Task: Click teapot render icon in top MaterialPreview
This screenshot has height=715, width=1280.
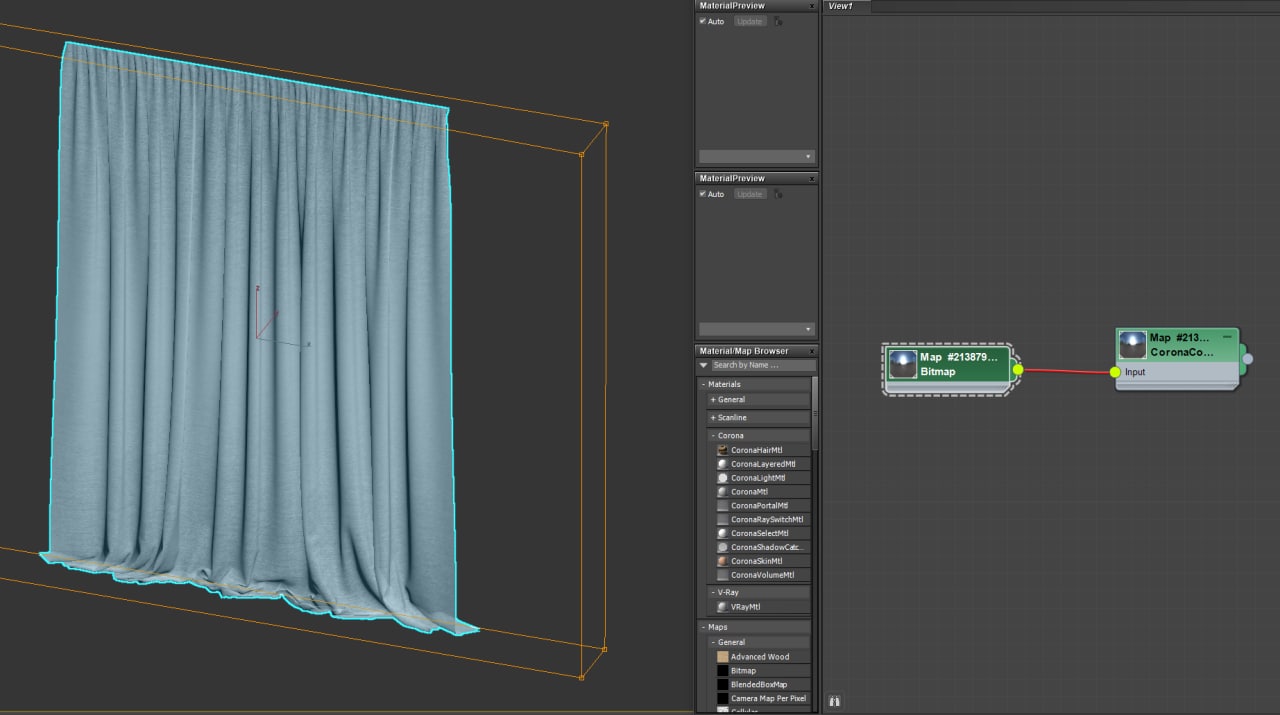Action: [778, 21]
